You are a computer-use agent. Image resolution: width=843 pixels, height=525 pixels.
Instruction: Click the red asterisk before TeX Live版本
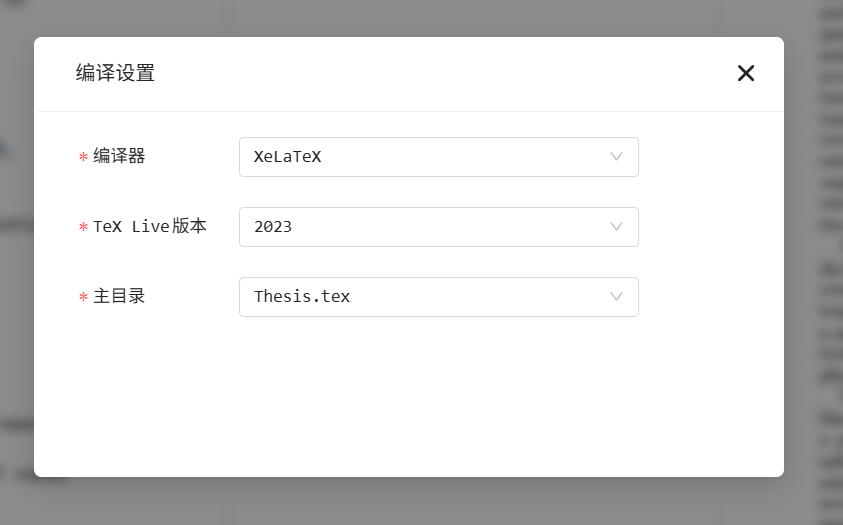point(83,227)
